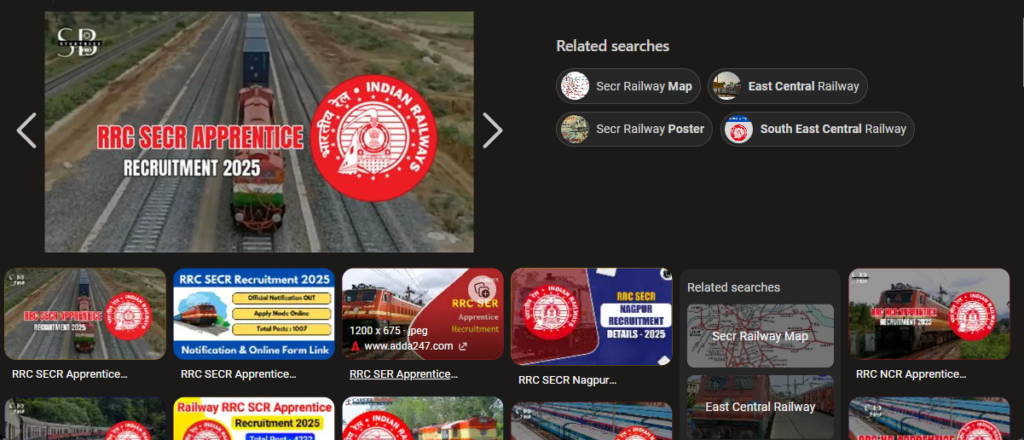Open the RRC NCR Apprentice caption link
This screenshot has width=1024, height=440.
911,374
